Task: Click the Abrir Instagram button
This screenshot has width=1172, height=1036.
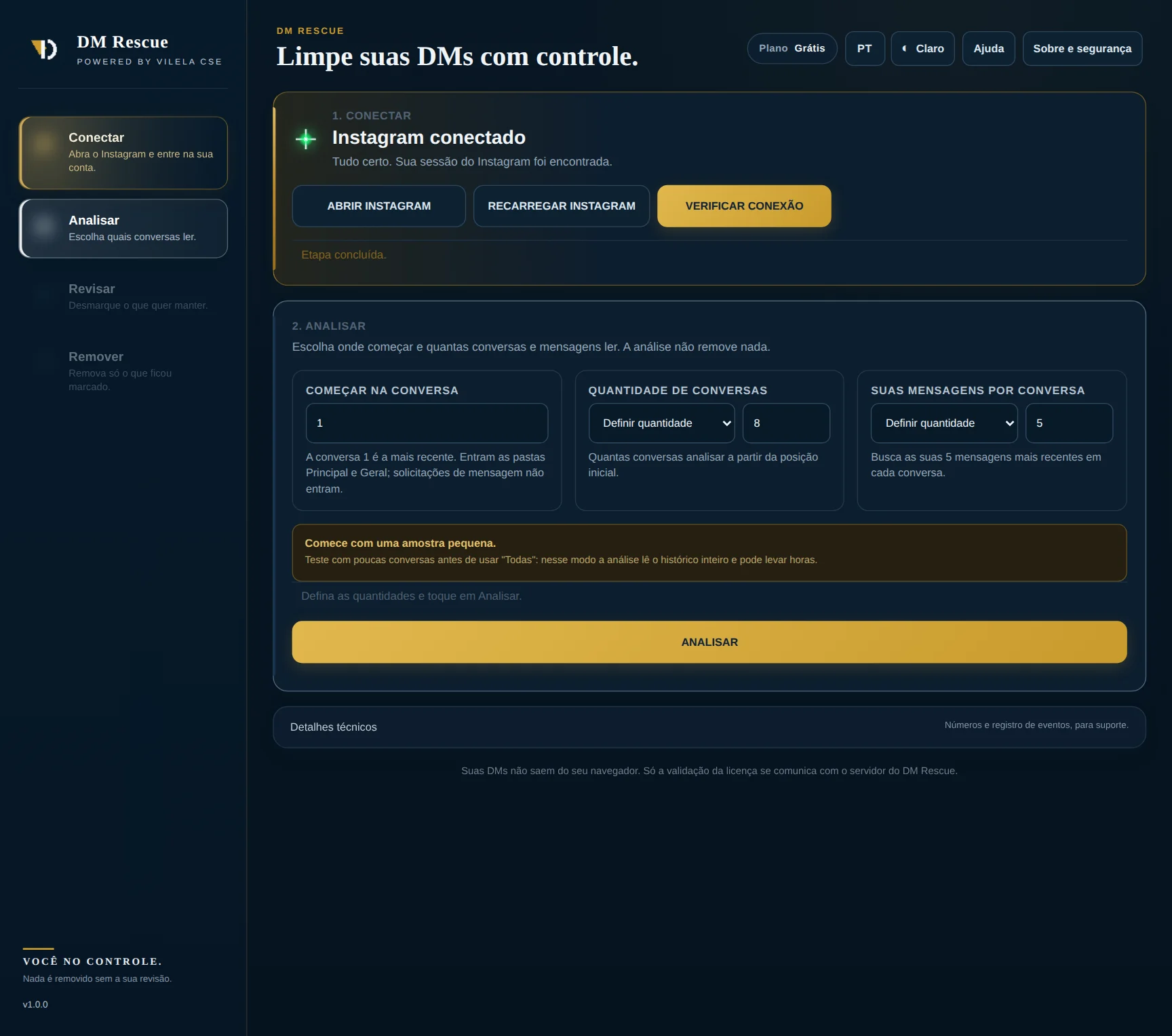Action: 379,206
